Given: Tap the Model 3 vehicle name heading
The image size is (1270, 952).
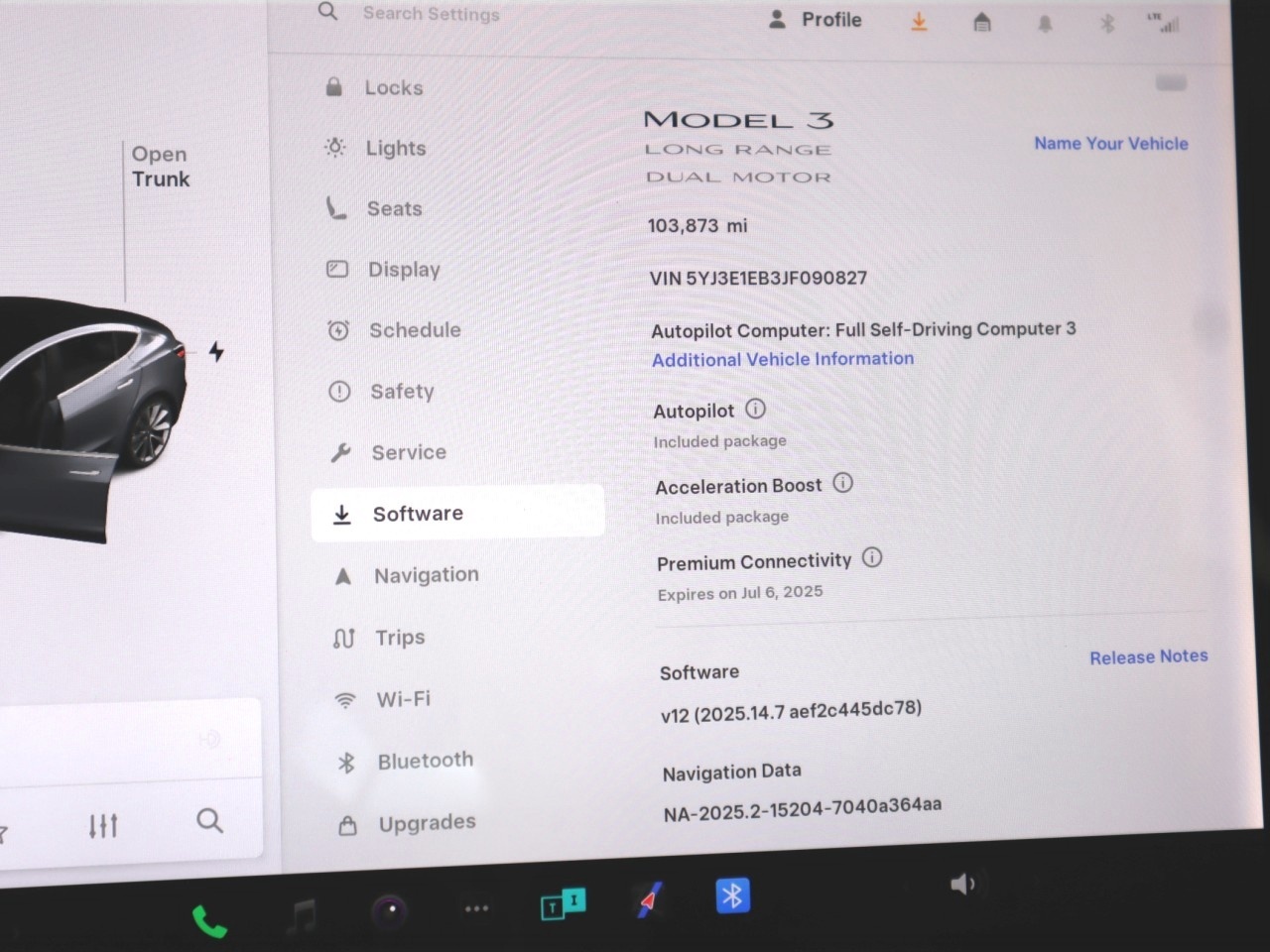Looking at the screenshot, I should click(x=739, y=120).
